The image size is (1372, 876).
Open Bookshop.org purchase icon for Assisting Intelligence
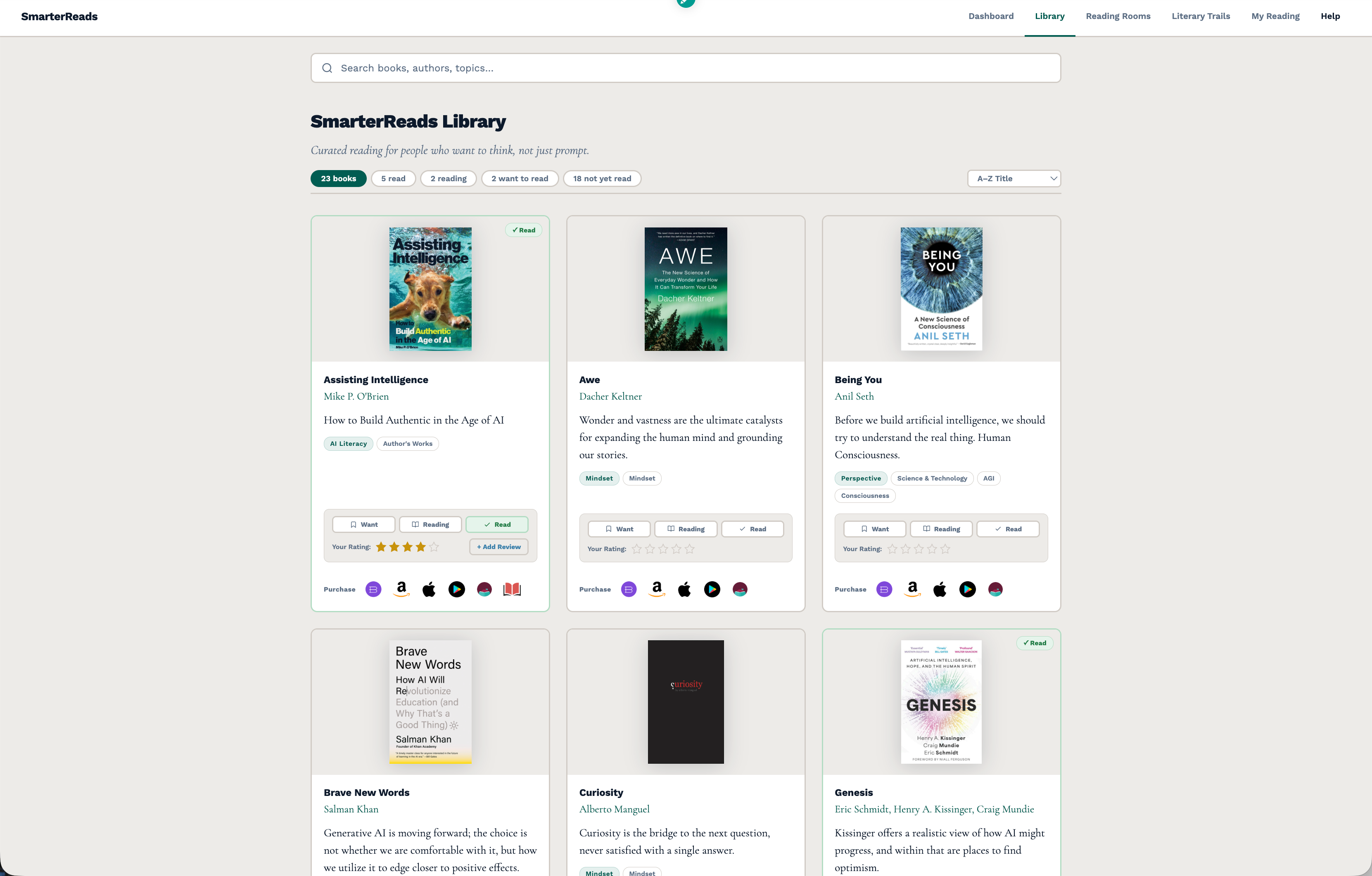(x=373, y=589)
